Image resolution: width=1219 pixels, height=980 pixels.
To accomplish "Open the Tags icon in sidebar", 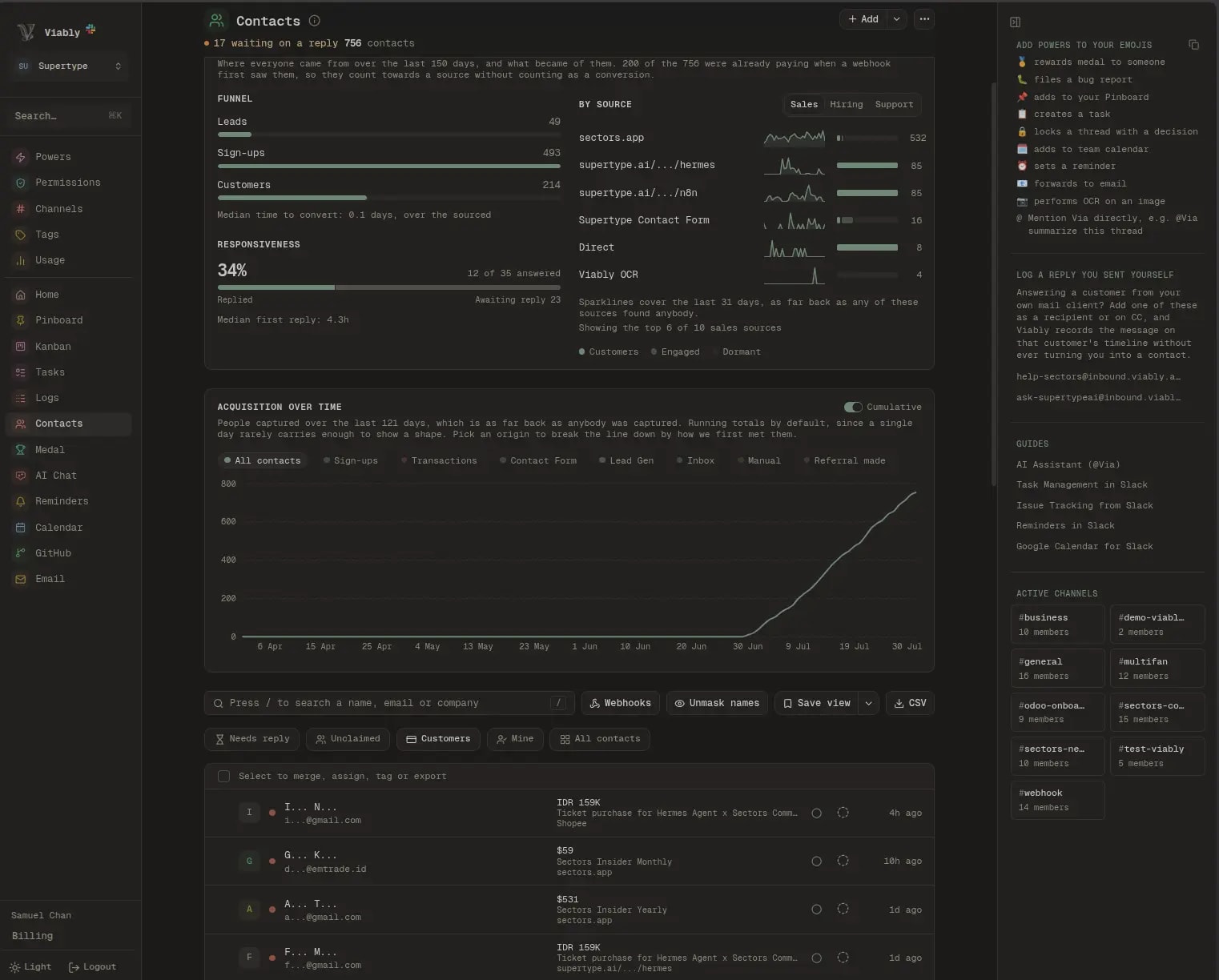I will click(x=21, y=235).
